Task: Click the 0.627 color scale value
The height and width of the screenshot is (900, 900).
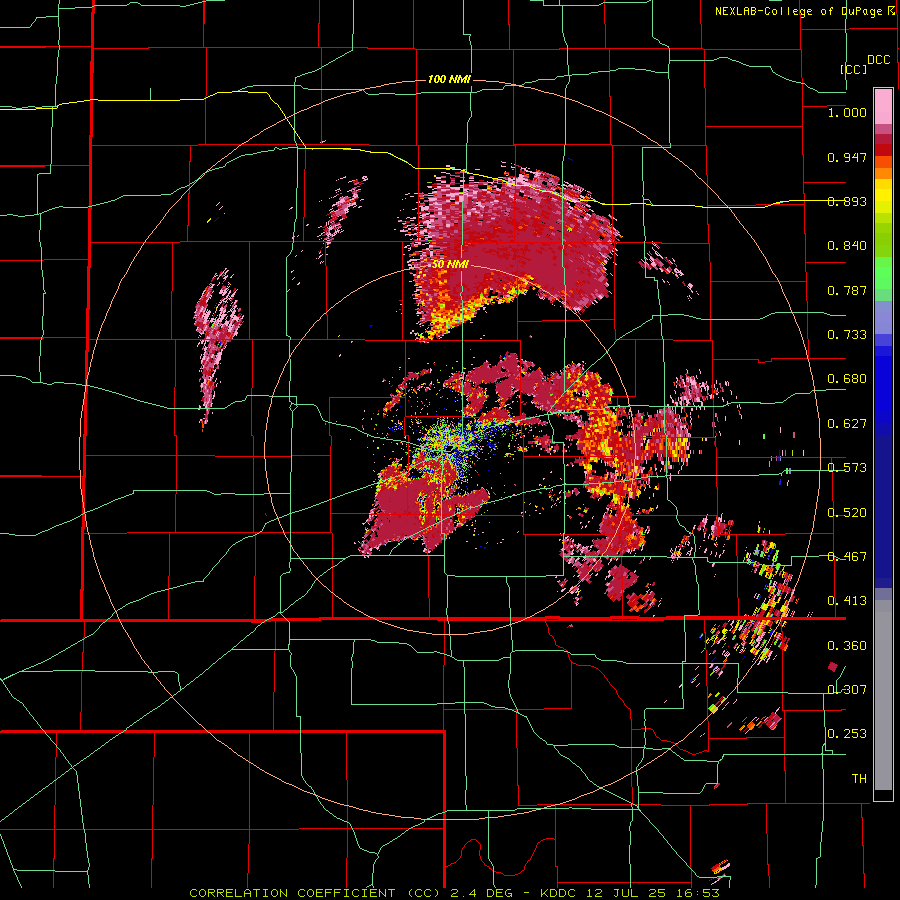Action: point(847,424)
